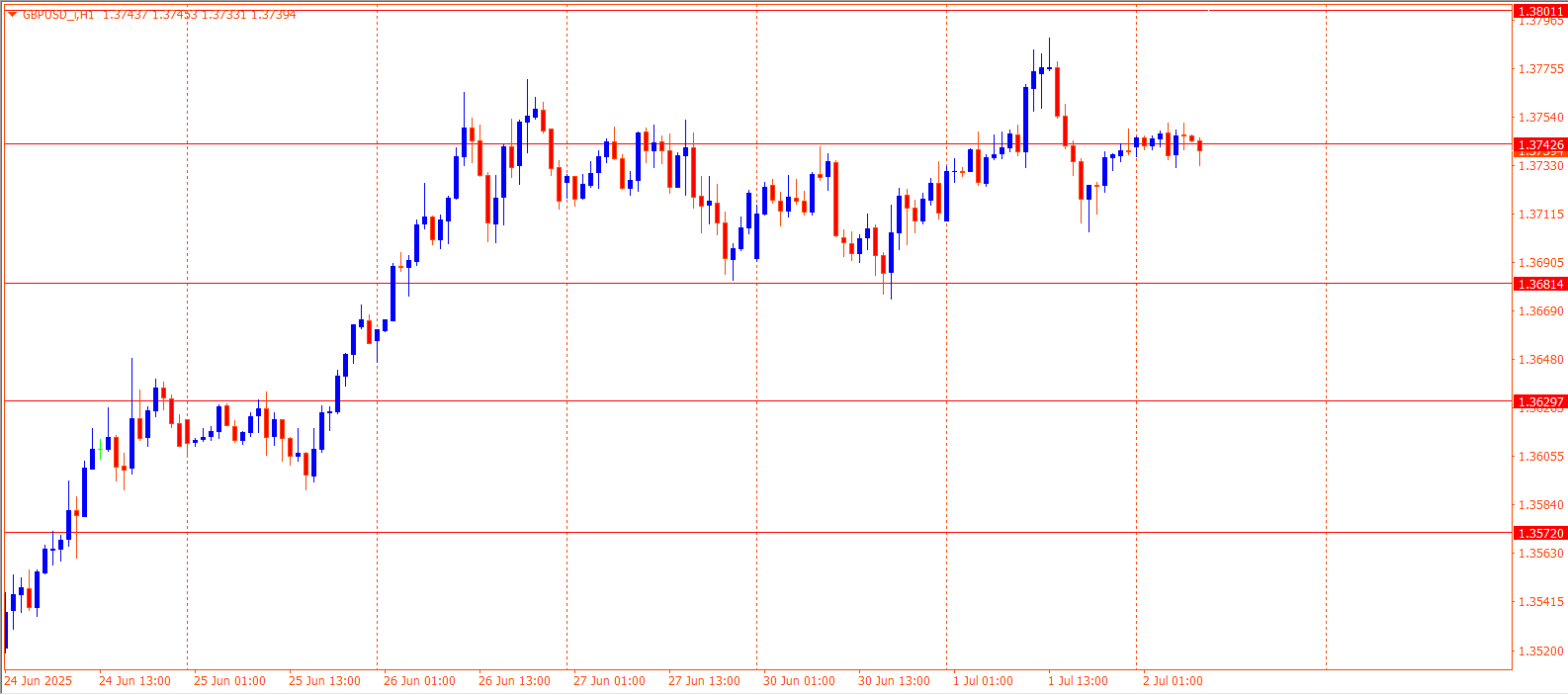The width and height of the screenshot is (1568, 695).
Task: Click the 1.35415 price scale value
Action: tap(1541, 602)
